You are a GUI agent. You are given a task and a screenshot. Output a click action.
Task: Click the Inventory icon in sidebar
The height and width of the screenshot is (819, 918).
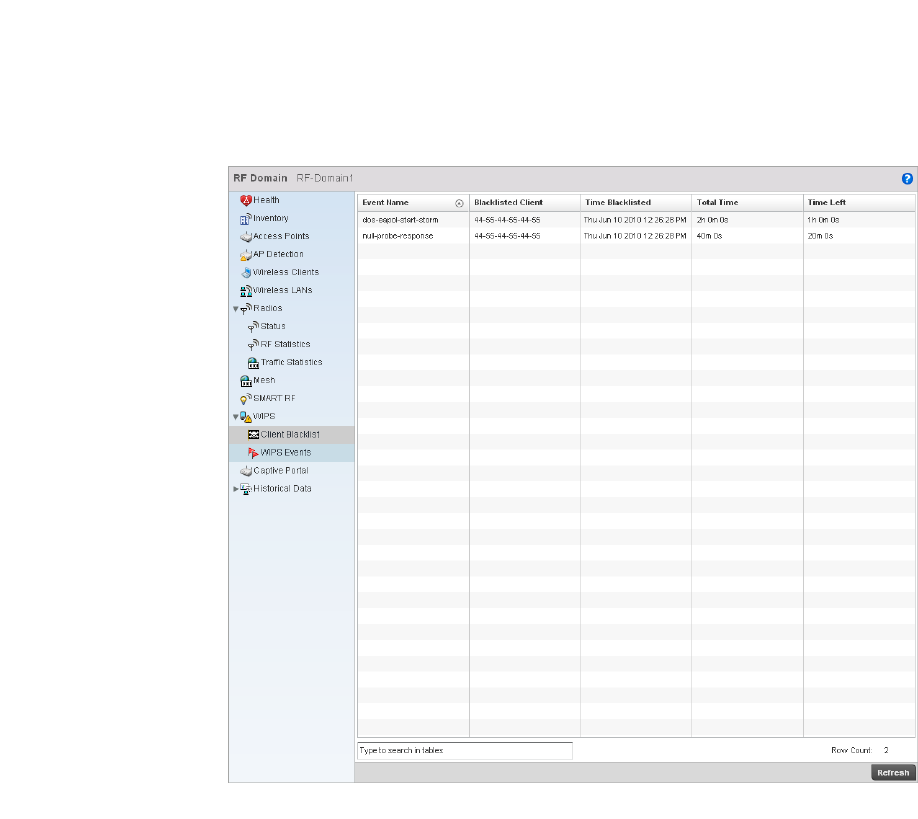[246, 219]
